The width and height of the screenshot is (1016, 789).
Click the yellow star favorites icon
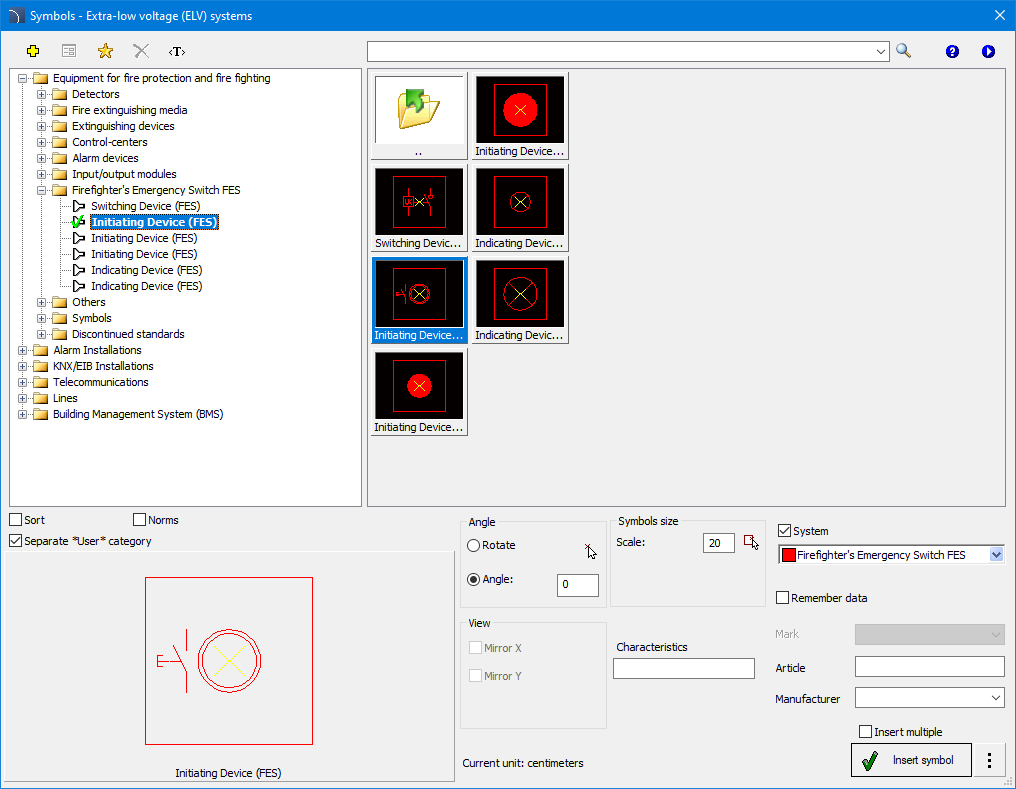click(105, 51)
